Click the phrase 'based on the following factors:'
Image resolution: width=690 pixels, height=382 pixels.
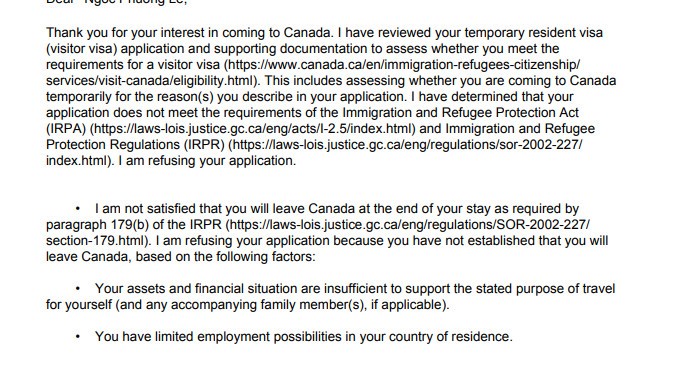click(x=226, y=257)
